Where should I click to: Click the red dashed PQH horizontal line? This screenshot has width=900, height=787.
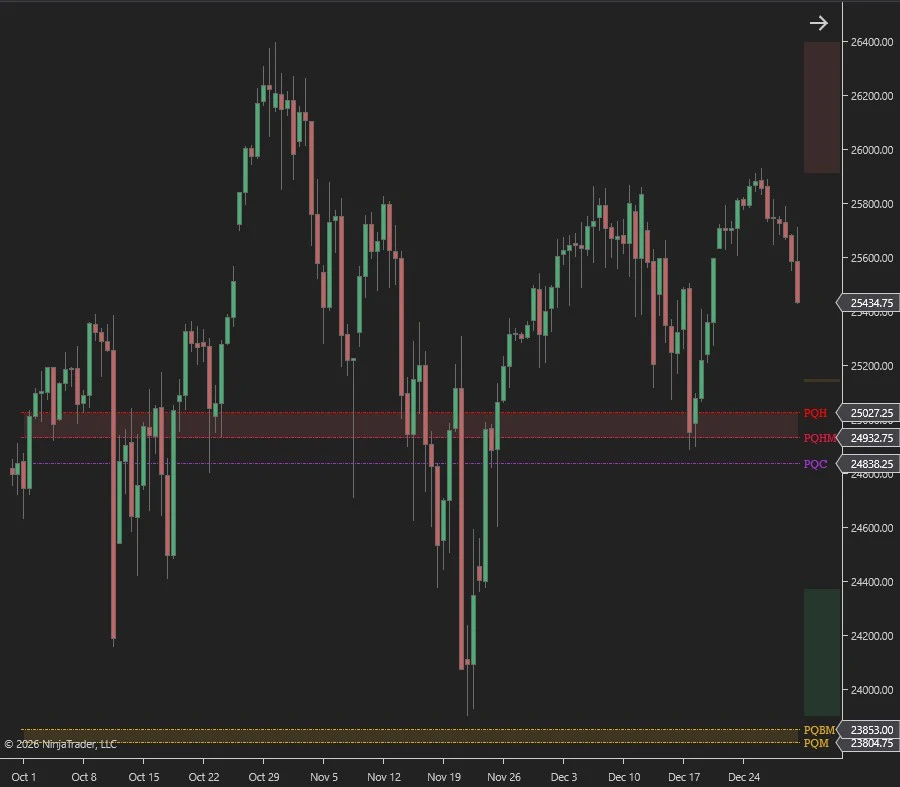[x=410, y=413]
